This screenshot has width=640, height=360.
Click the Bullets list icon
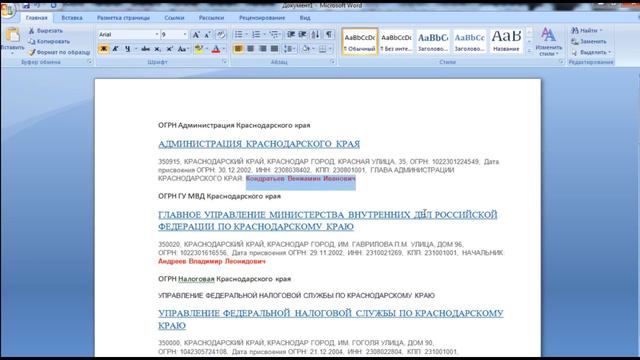click(239, 34)
